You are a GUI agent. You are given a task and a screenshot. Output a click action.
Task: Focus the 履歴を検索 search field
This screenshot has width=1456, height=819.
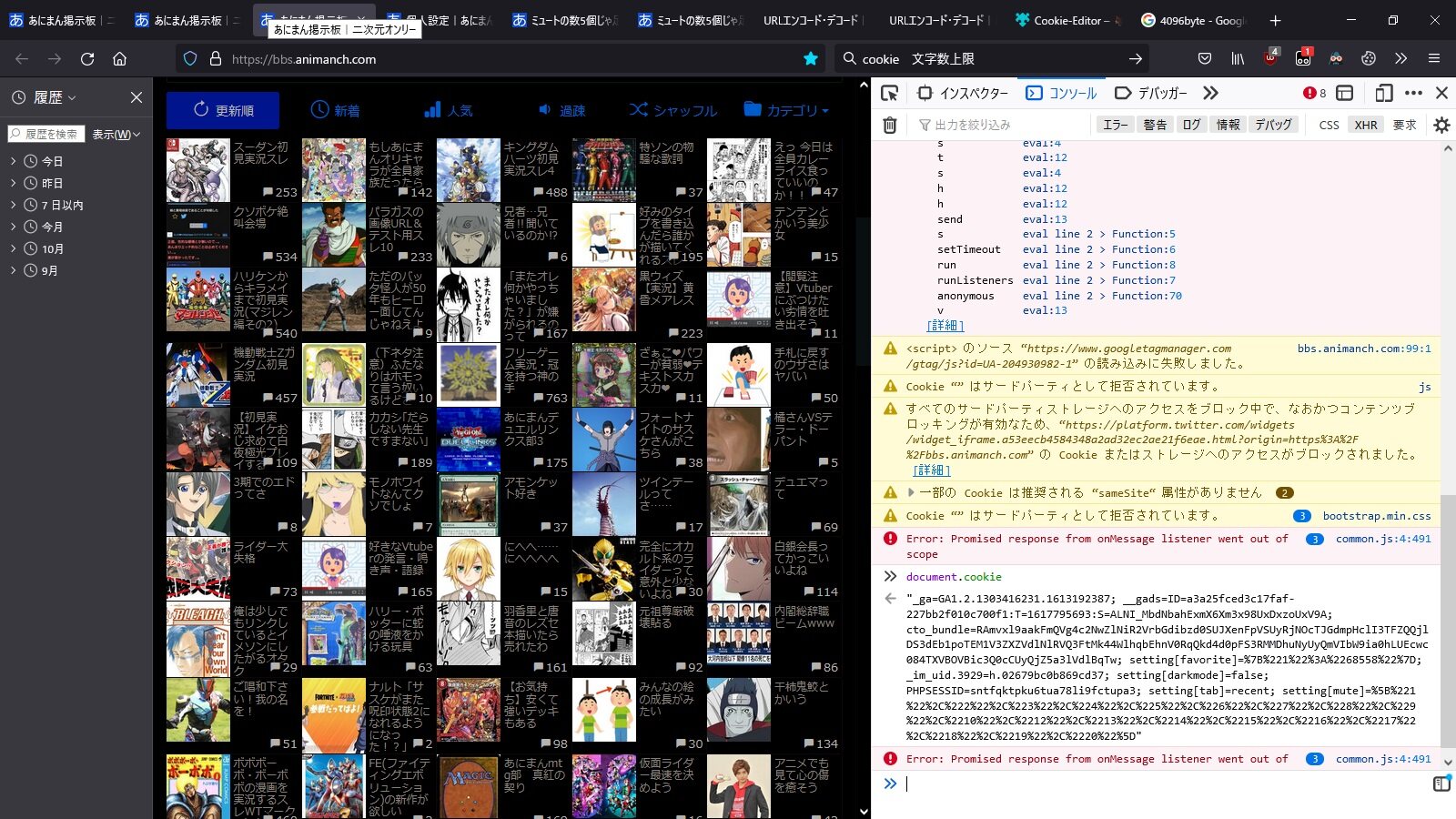pos(46,134)
